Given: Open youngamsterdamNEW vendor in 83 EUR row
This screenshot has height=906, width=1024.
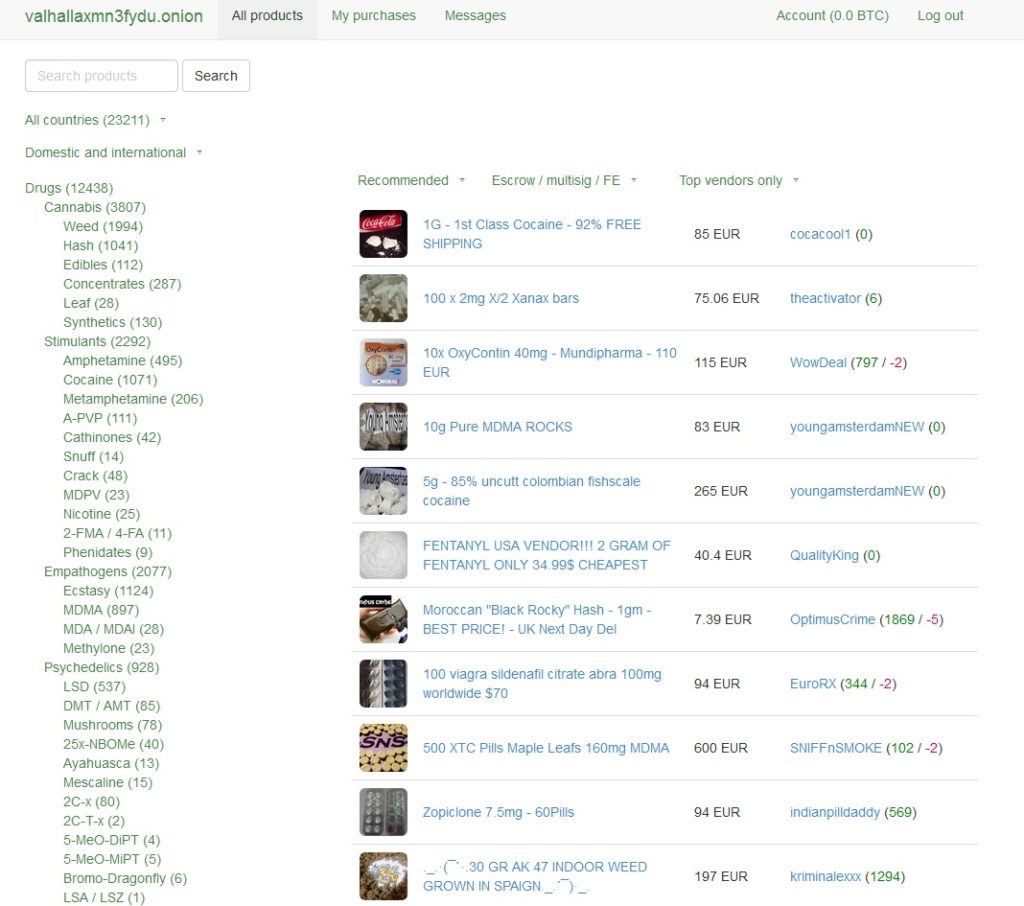Looking at the screenshot, I should 857,427.
